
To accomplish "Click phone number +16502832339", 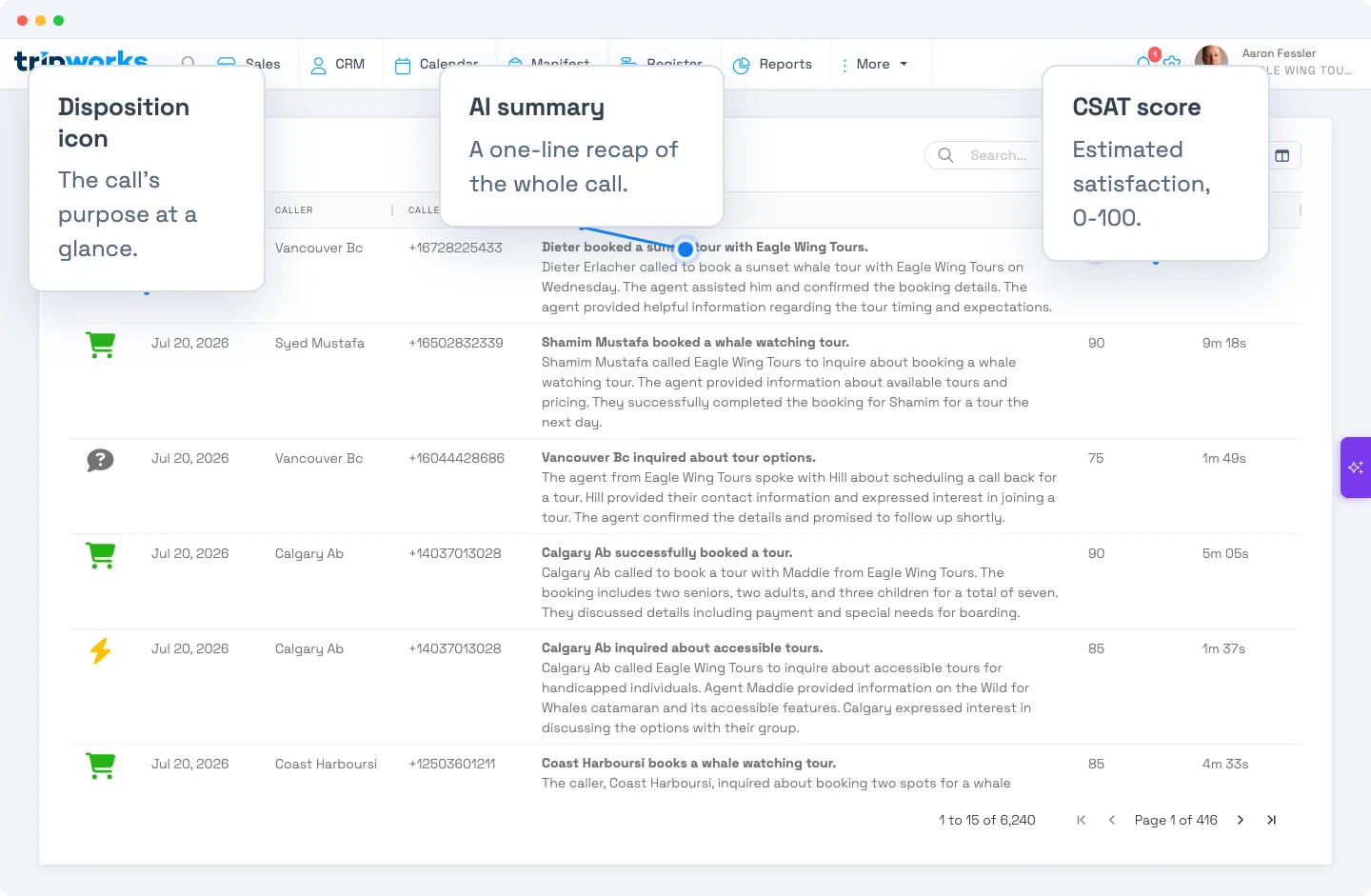I will [456, 343].
